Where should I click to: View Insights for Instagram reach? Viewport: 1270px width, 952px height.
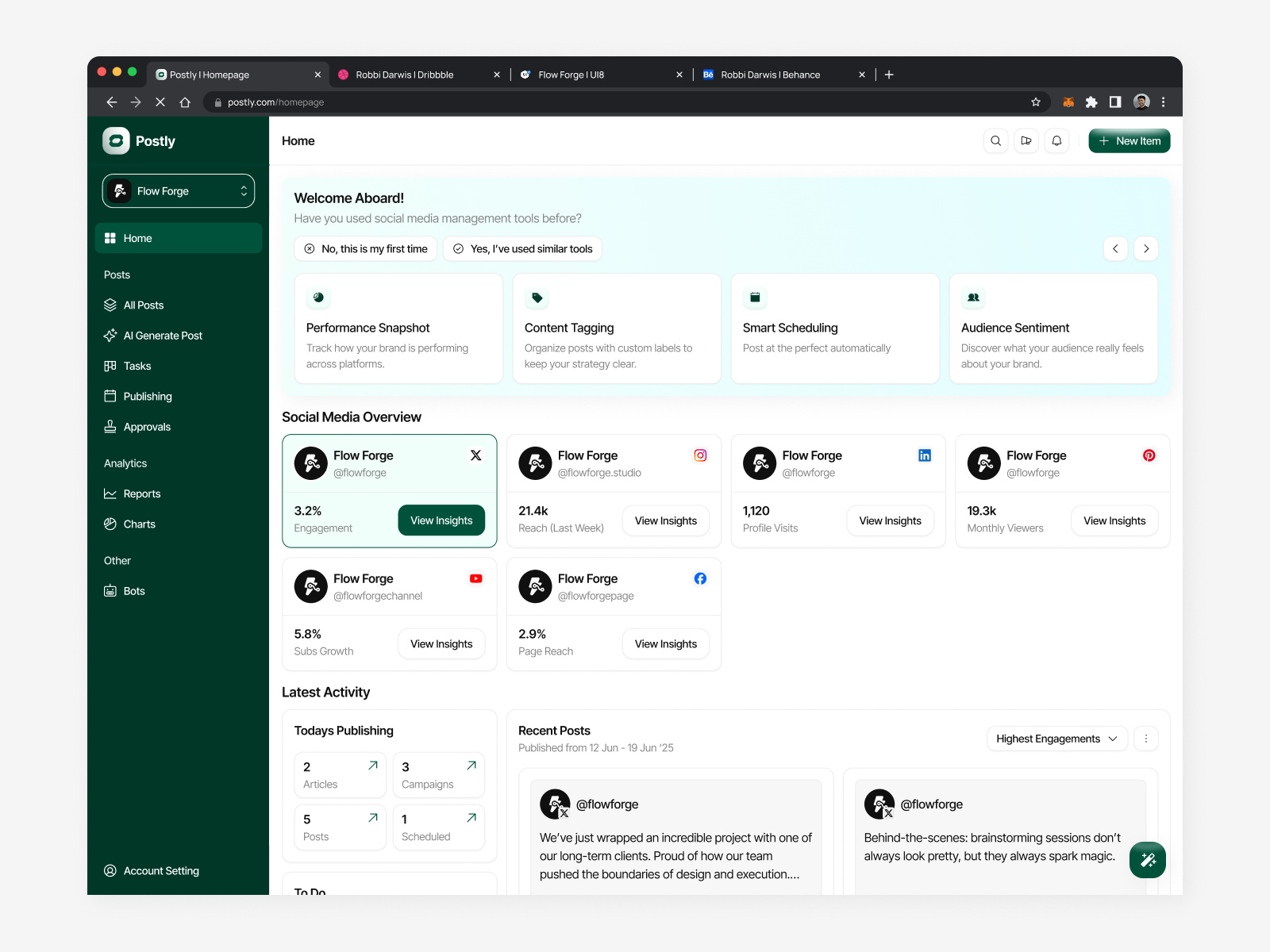[x=665, y=520]
